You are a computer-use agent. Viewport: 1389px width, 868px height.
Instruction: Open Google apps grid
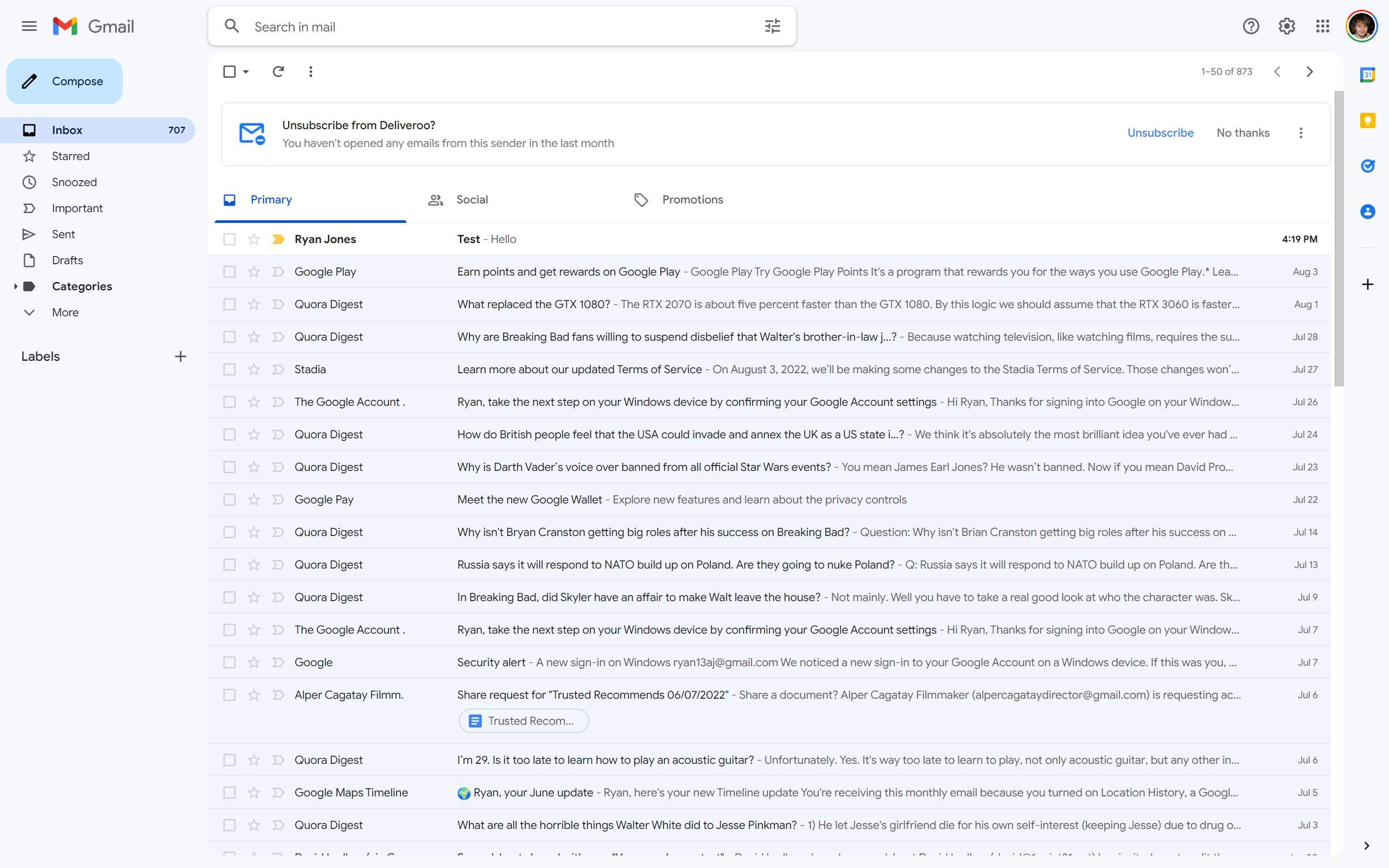pyautogui.click(x=1322, y=27)
